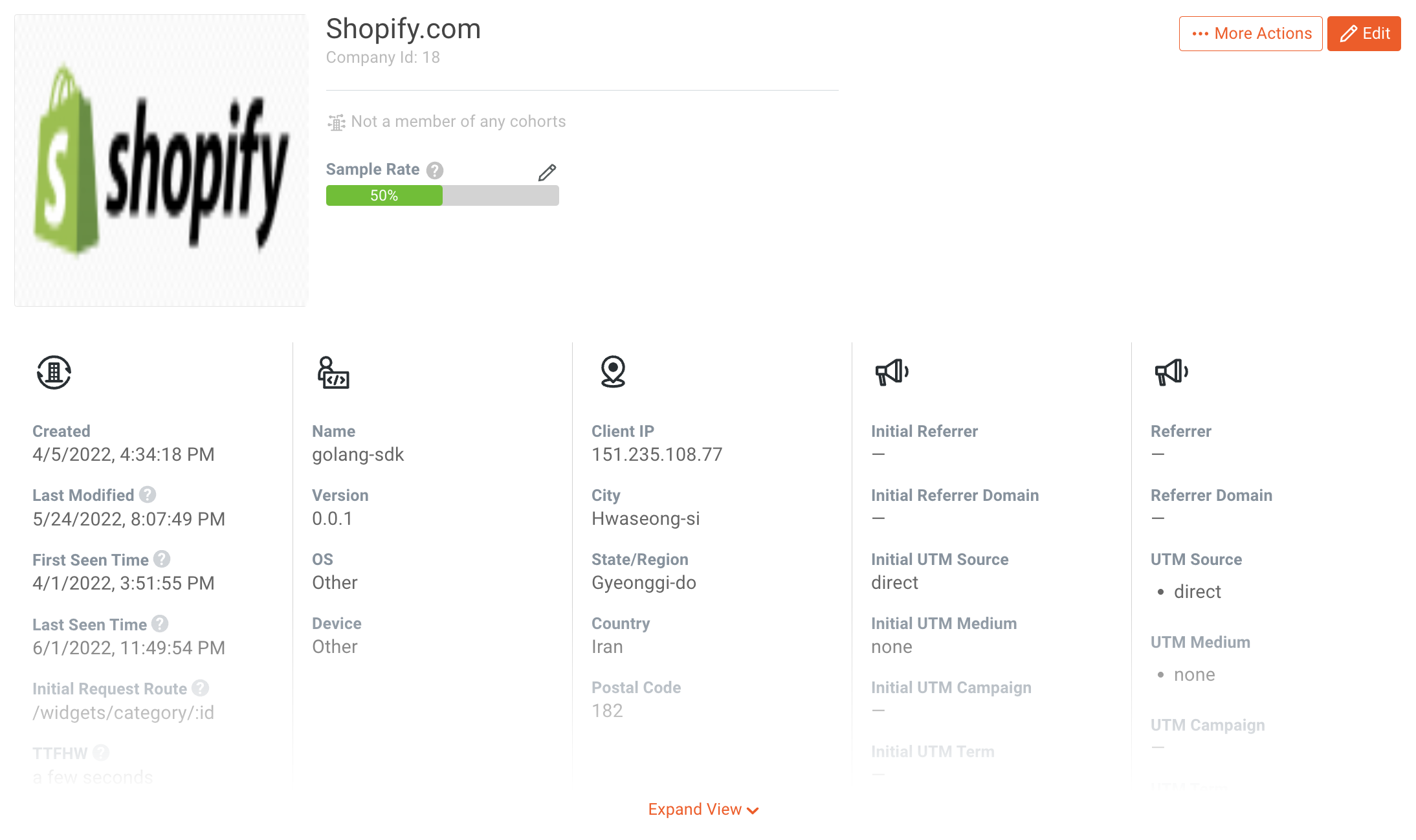Click the orange Edit button
This screenshot has height=840, width=1416.
pyautogui.click(x=1364, y=33)
